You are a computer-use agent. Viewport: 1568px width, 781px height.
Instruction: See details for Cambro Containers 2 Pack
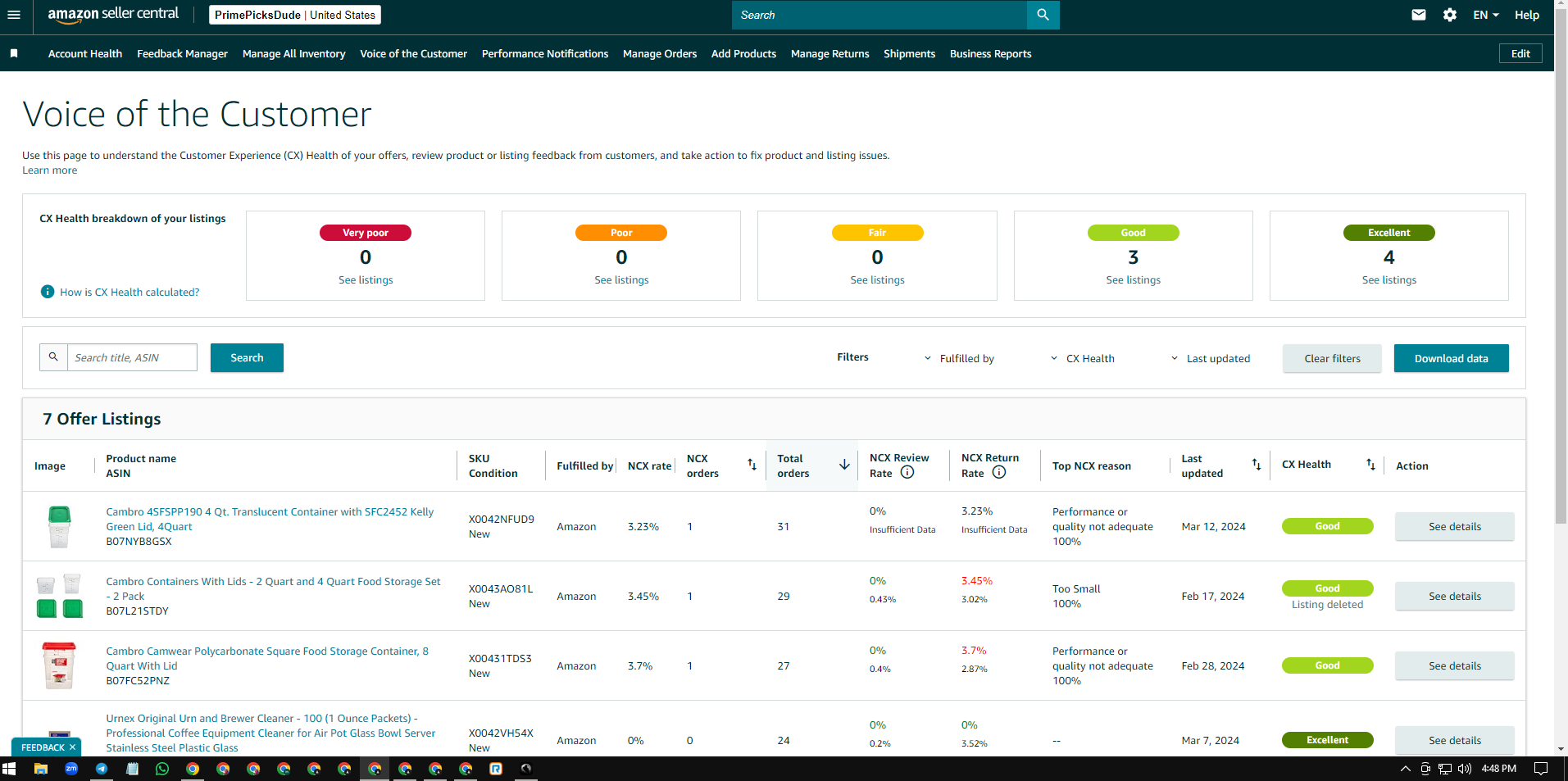point(1454,596)
